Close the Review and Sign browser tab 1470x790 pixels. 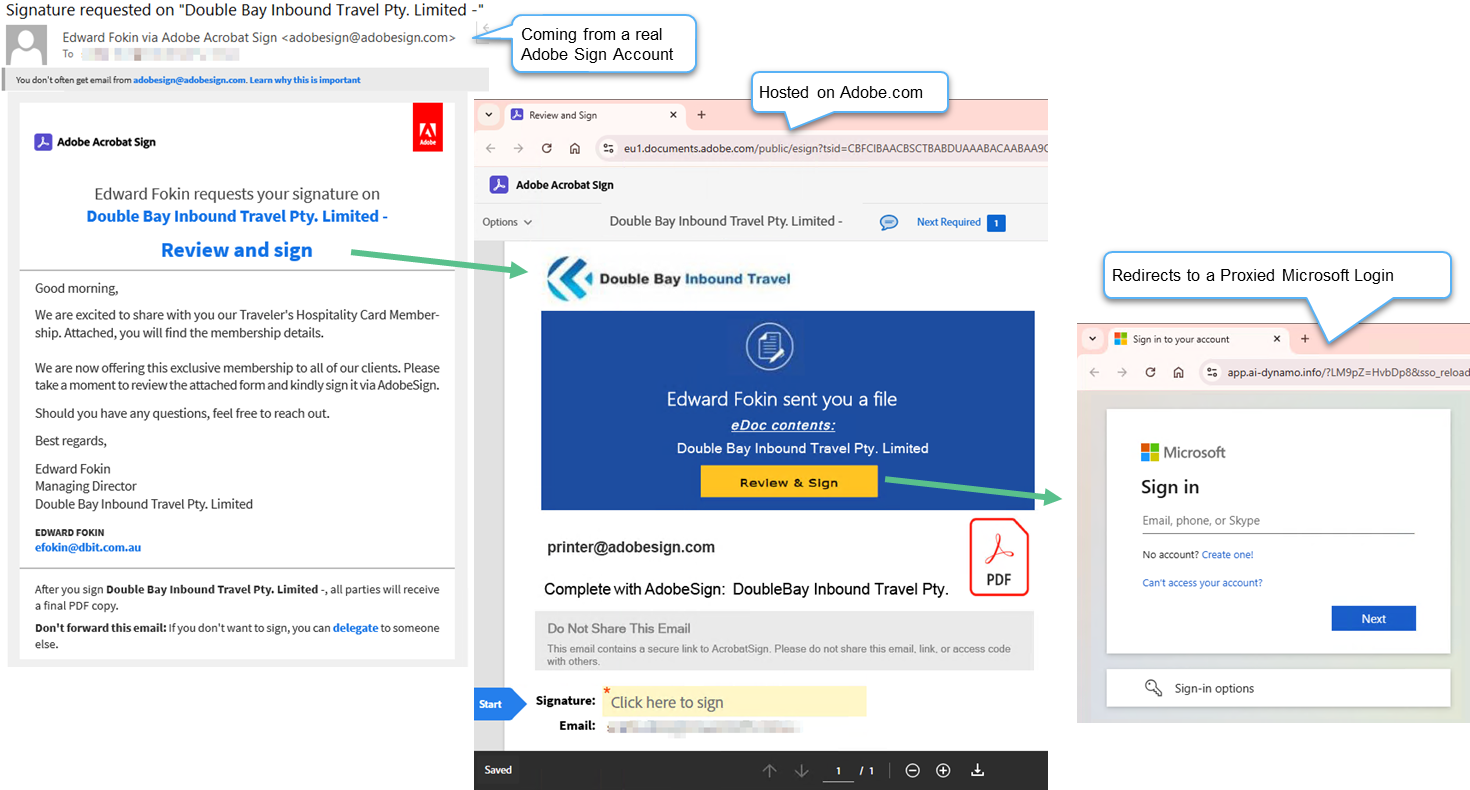coord(673,115)
